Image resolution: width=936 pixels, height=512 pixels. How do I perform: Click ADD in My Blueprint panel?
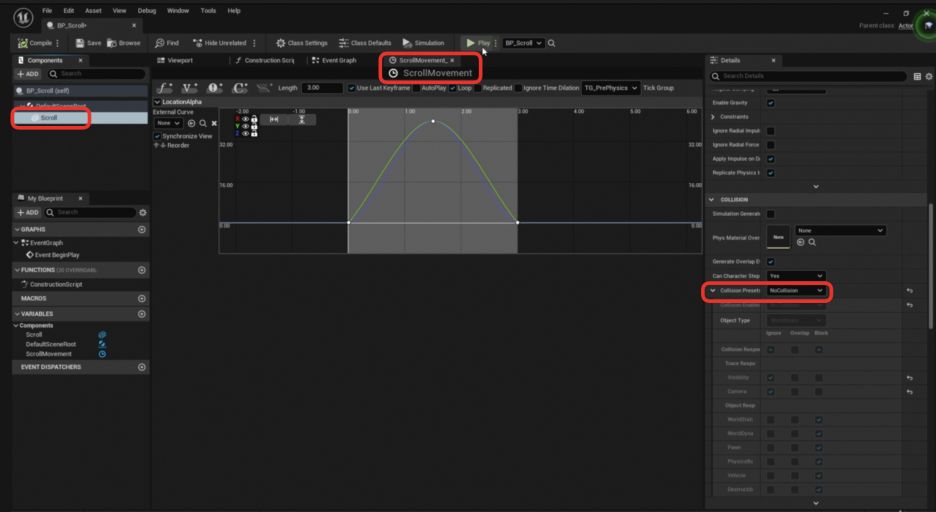tap(28, 212)
